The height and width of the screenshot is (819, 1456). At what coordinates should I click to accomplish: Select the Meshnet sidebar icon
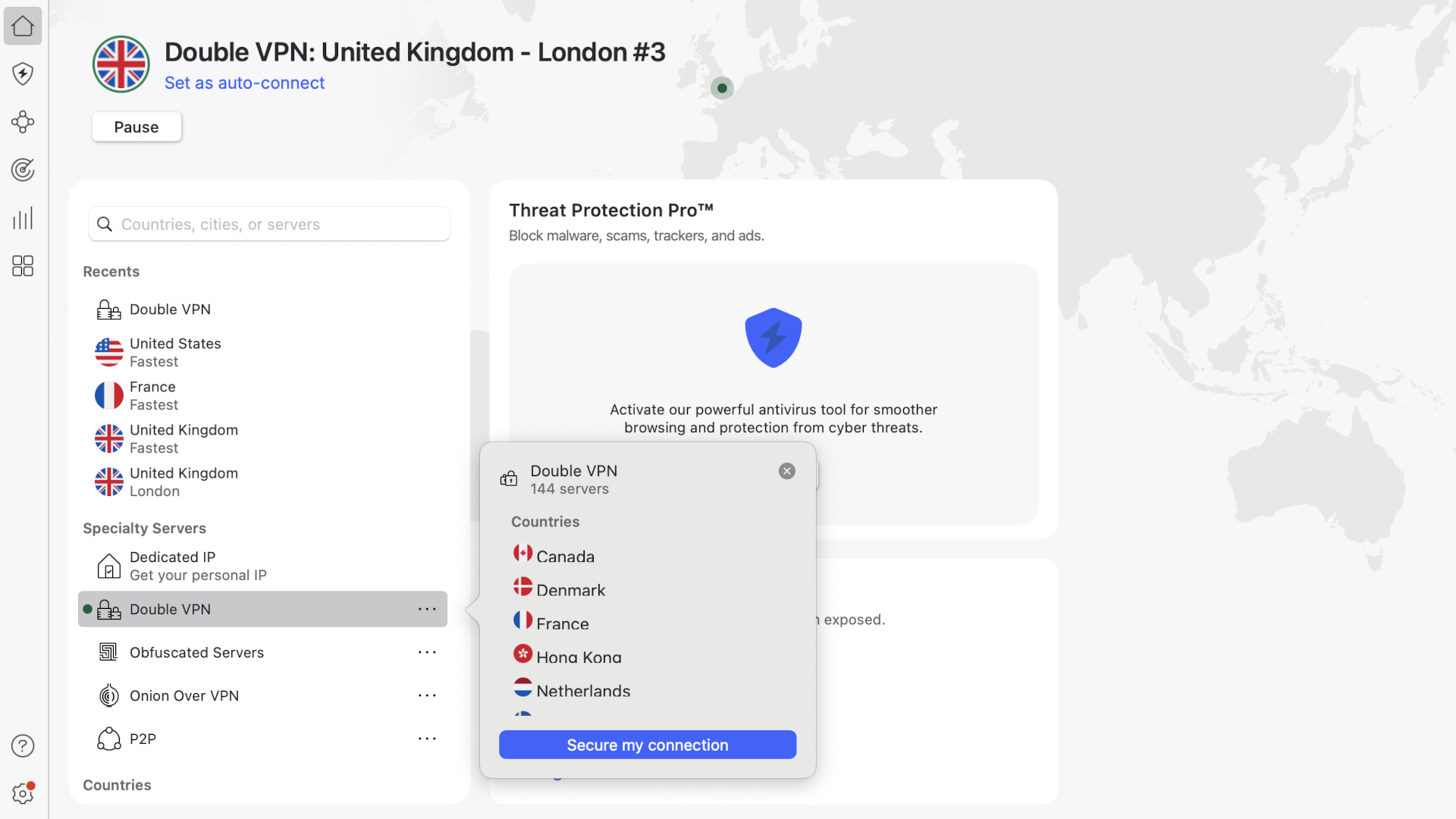23,122
